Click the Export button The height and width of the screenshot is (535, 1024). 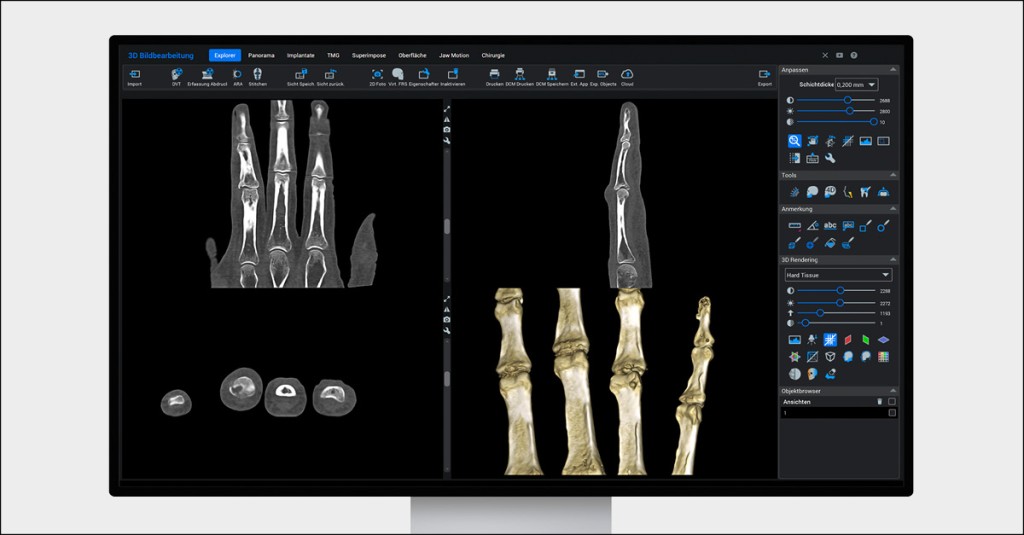pos(765,76)
